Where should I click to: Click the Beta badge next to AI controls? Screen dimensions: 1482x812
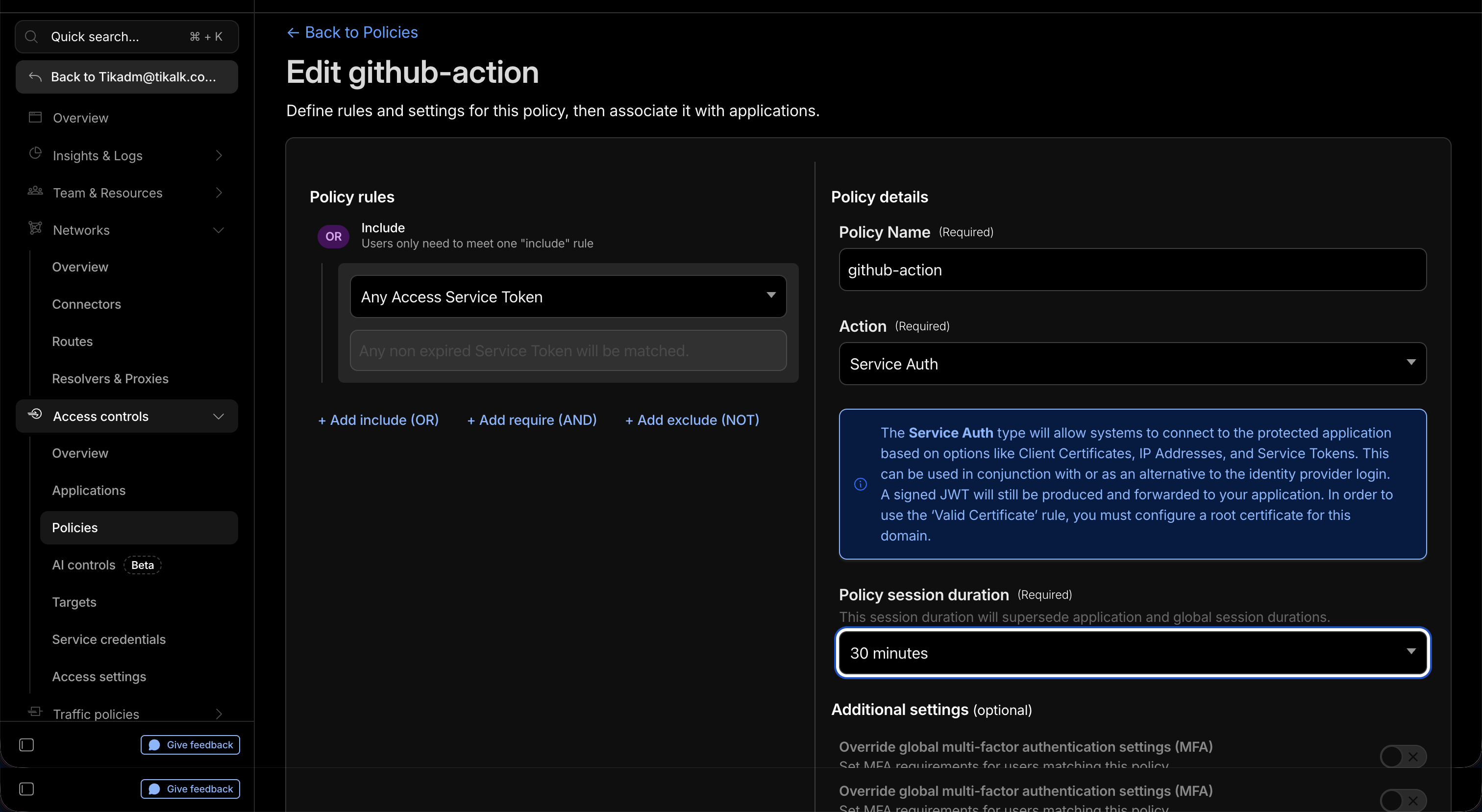(x=142, y=566)
